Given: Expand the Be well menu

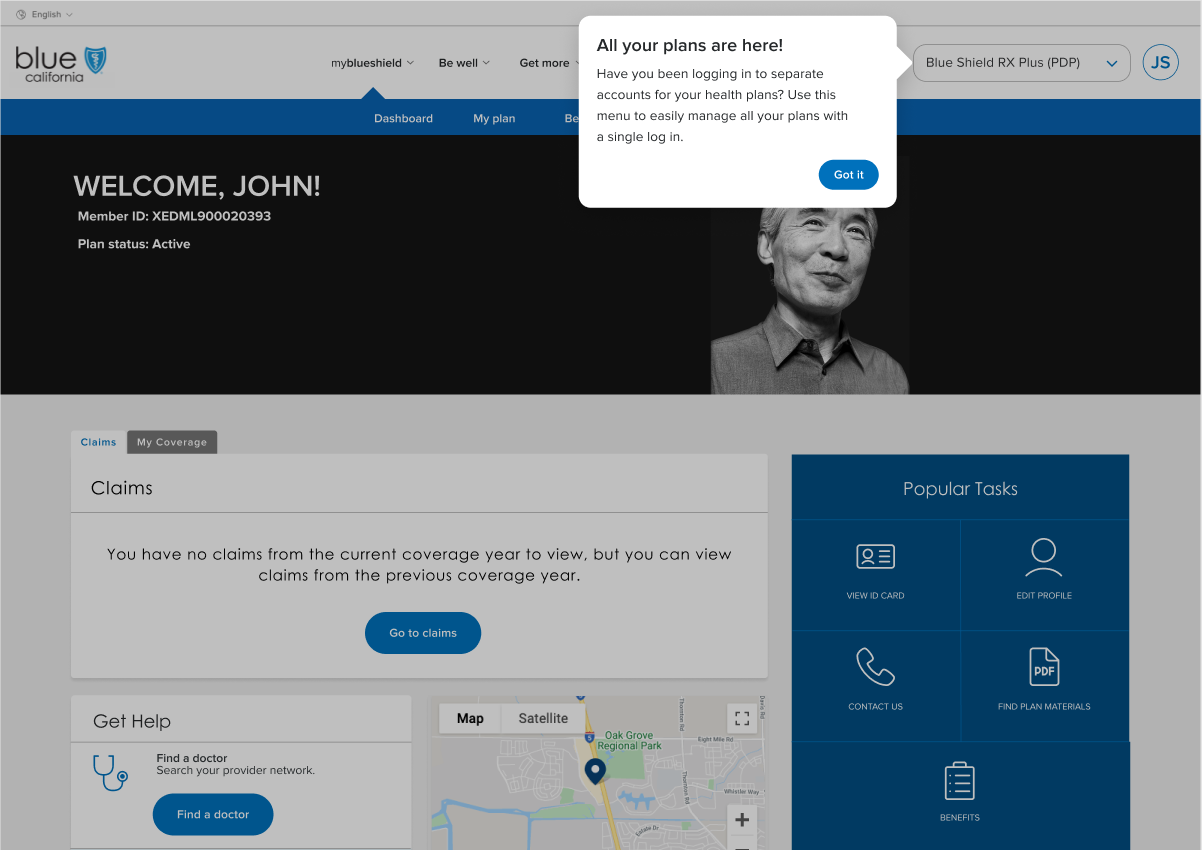Looking at the screenshot, I should tap(464, 63).
